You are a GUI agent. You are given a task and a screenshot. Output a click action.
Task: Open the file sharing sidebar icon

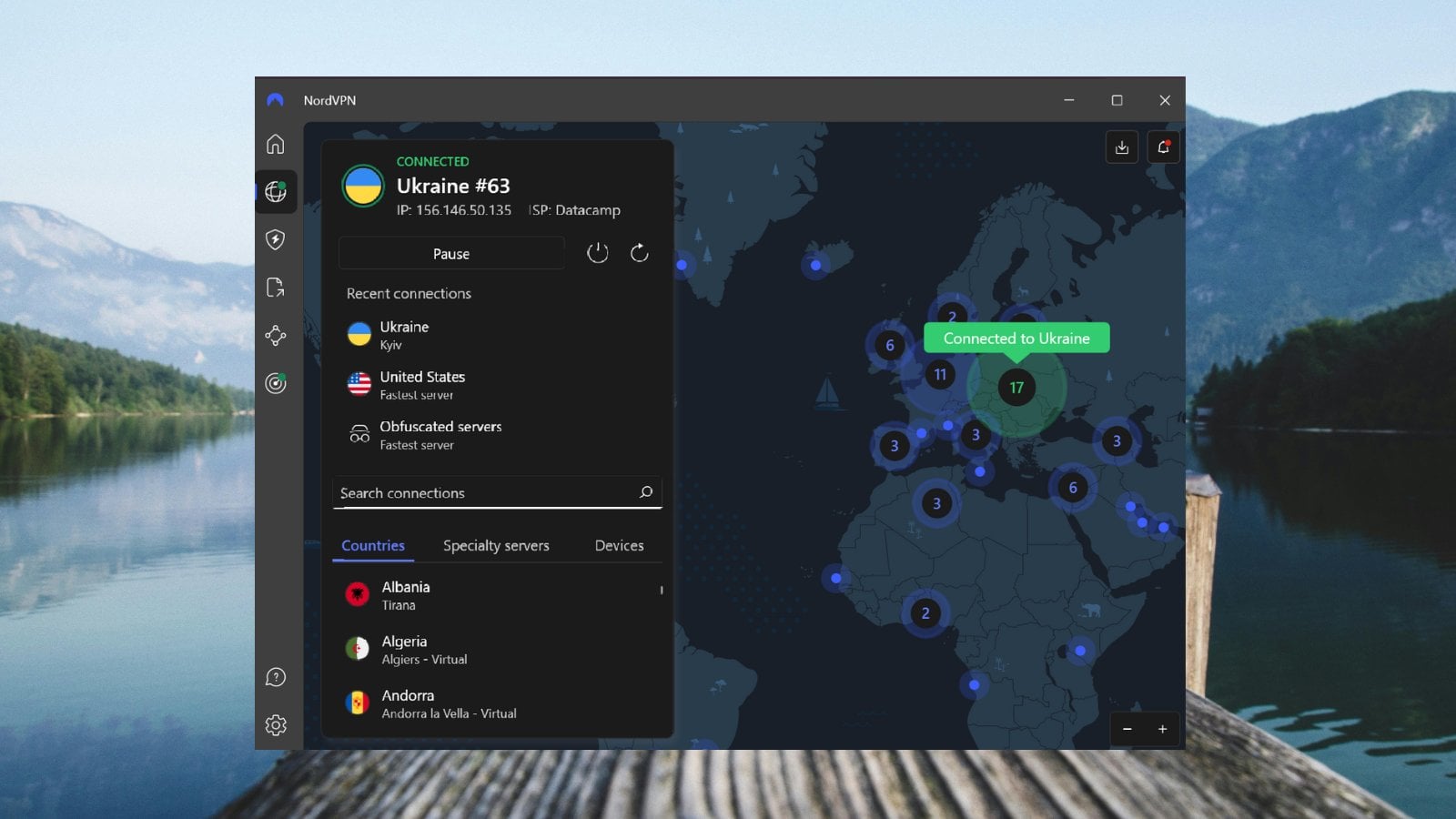(276, 288)
